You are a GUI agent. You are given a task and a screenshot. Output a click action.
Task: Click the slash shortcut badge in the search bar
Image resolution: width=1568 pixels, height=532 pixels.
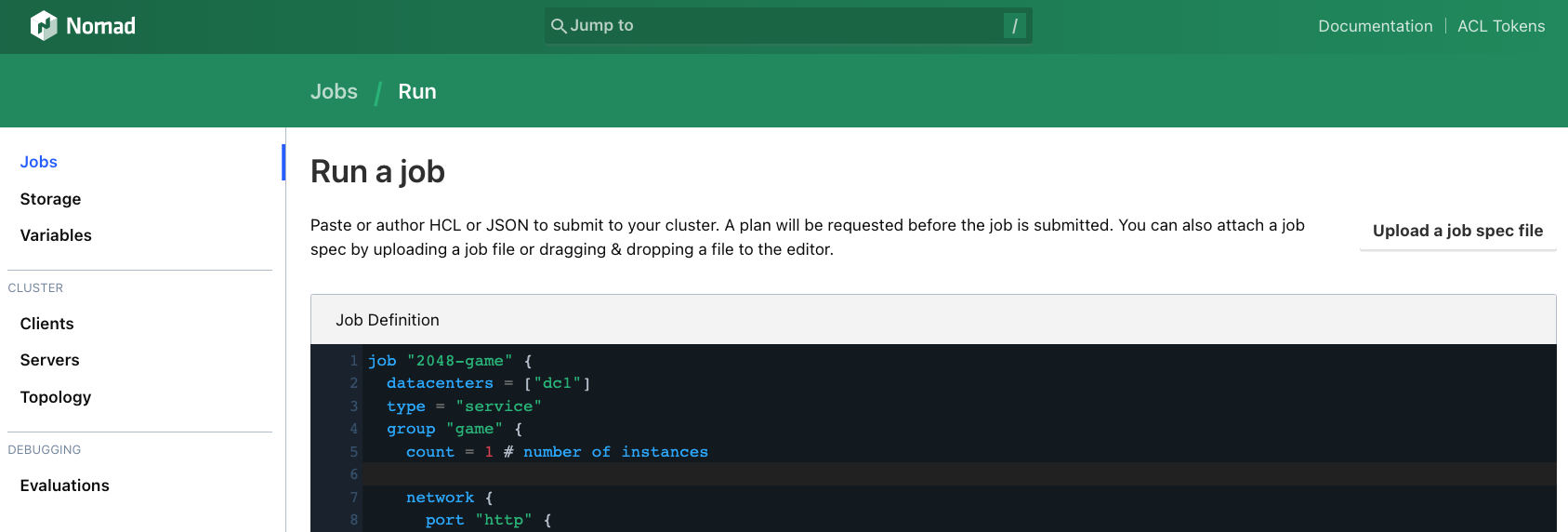pyautogui.click(x=1014, y=26)
